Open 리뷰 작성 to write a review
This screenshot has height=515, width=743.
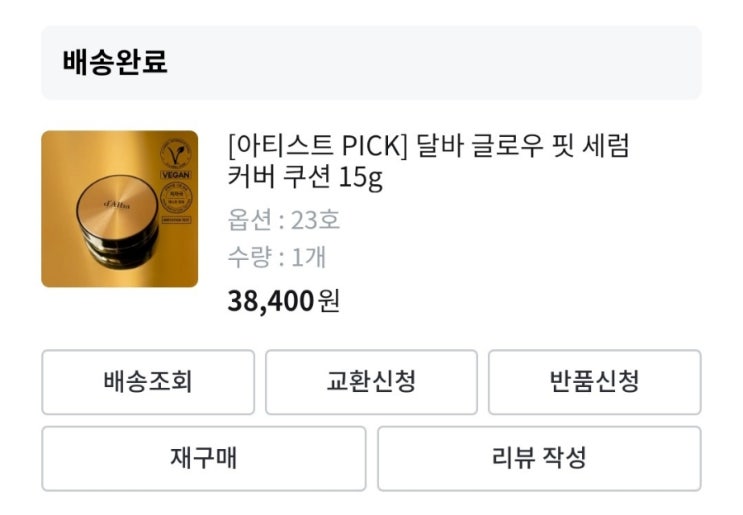(539, 458)
